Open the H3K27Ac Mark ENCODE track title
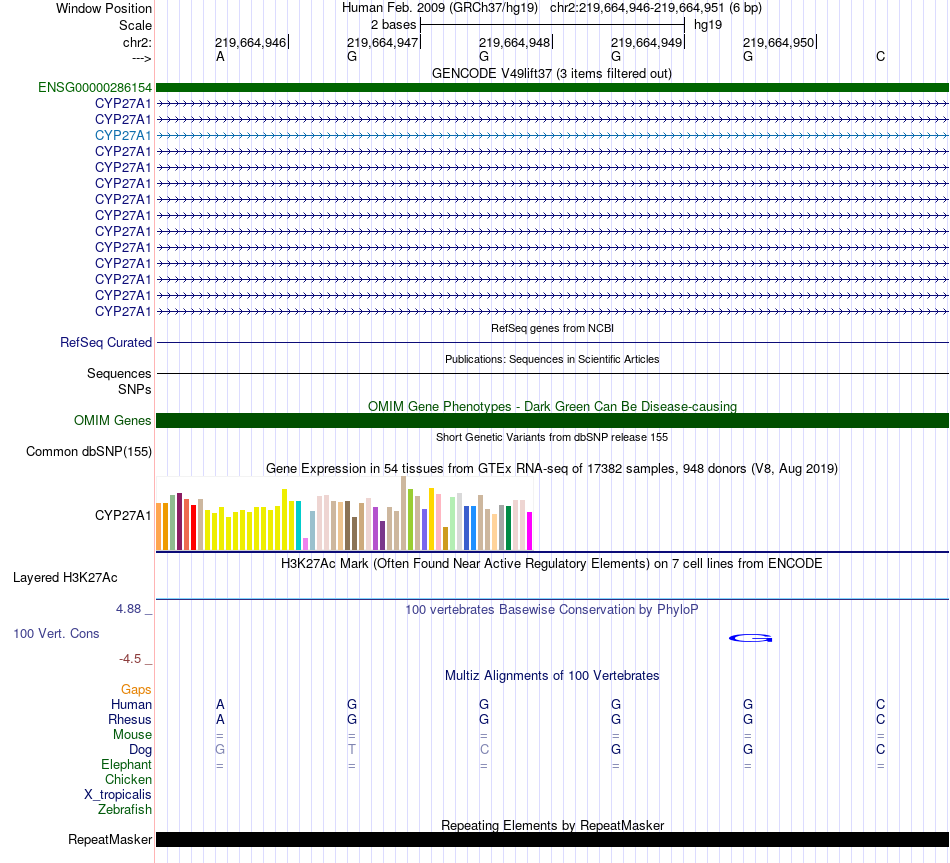950x863 pixels. (x=551, y=564)
